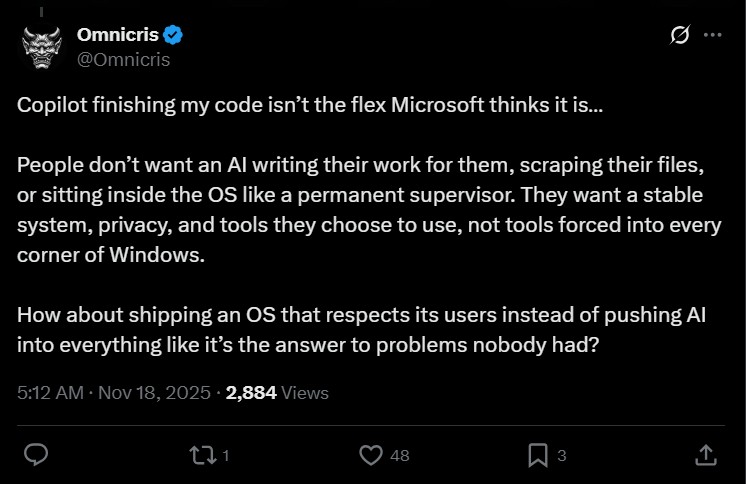Screen dimensions: 746x484
Task: Click the Nov 18, 2025 date
Action: coord(153,393)
